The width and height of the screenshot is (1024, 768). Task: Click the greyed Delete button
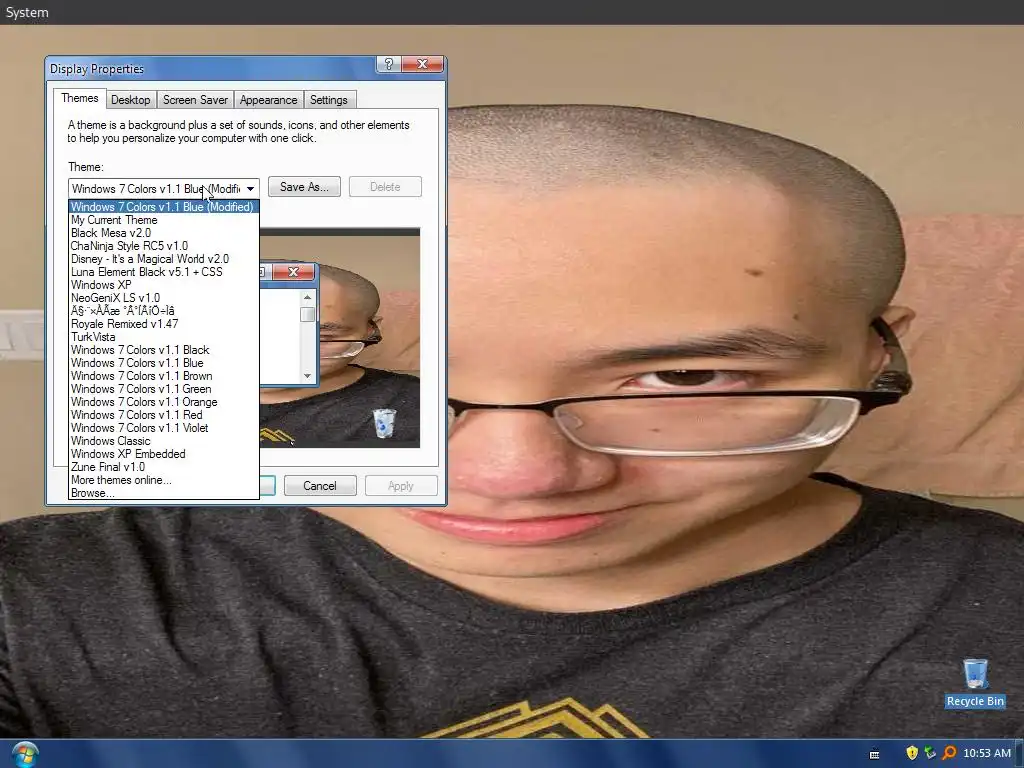(385, 187)
